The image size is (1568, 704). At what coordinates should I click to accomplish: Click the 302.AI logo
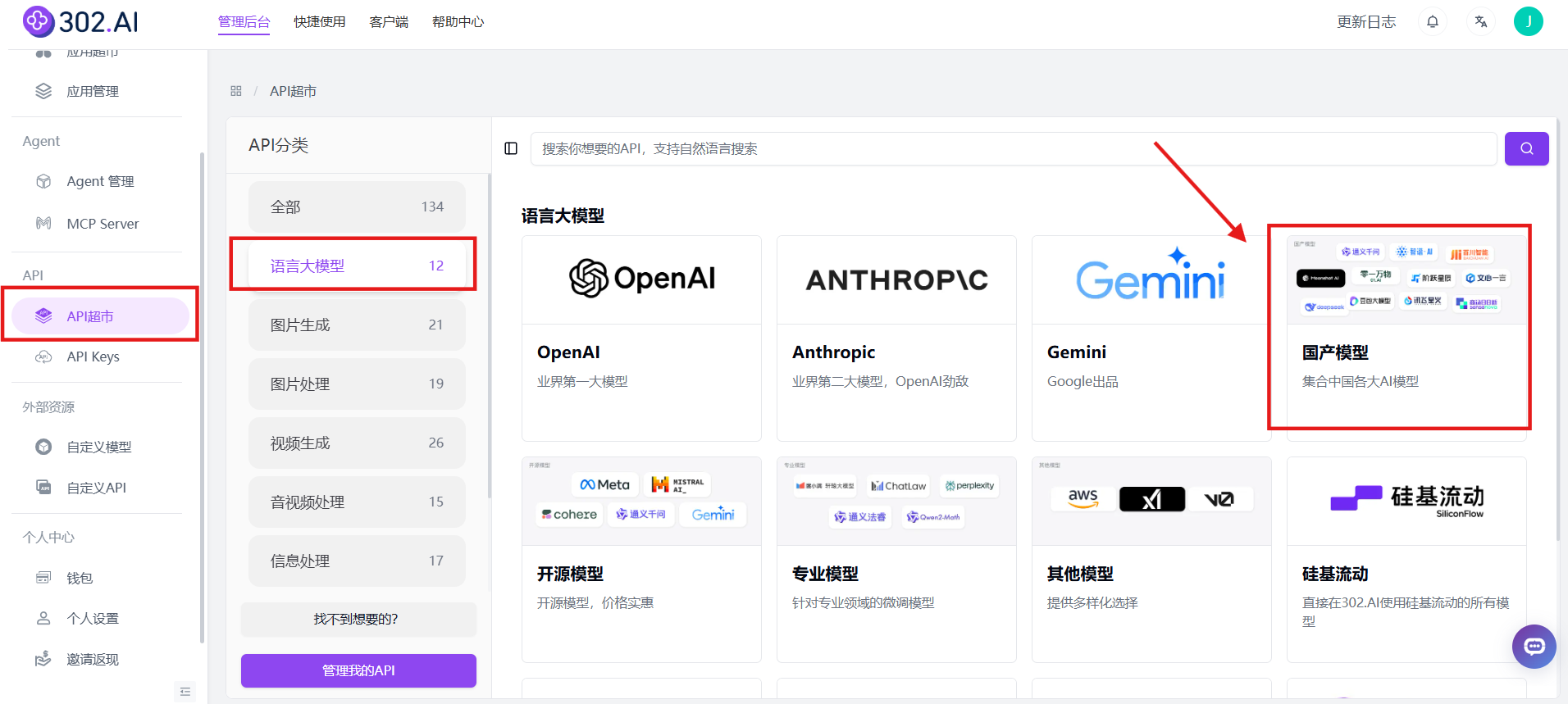[80, 22]
